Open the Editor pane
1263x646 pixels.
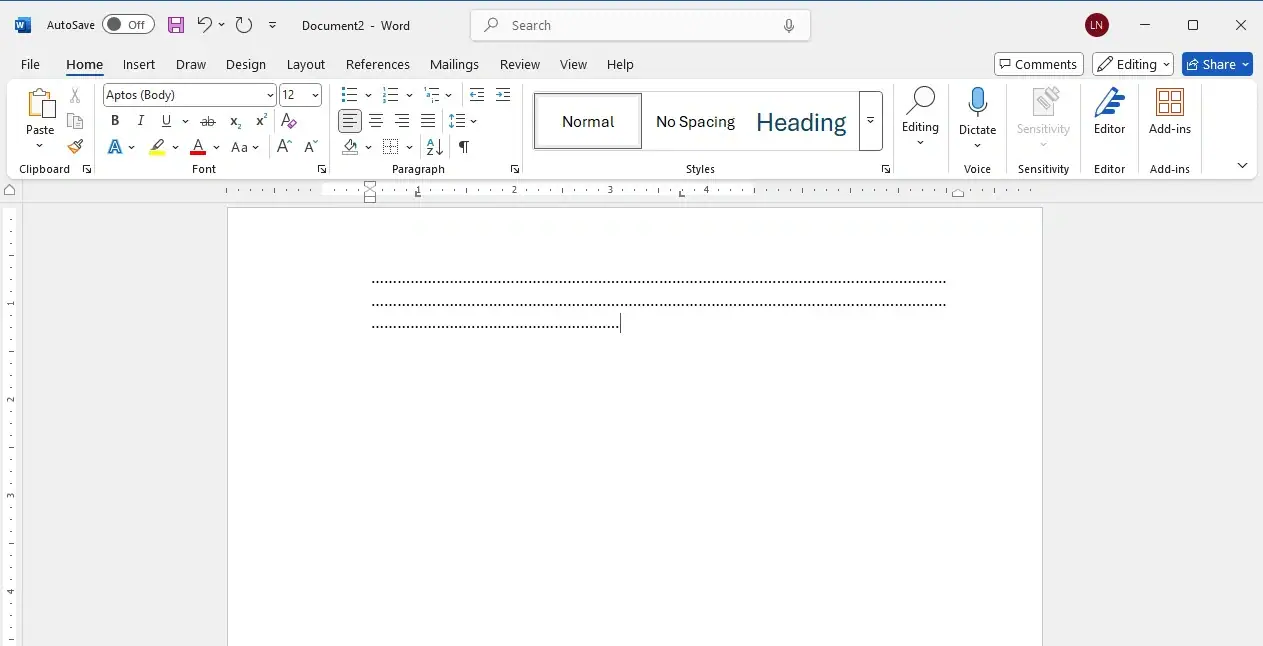[1109, 111]
